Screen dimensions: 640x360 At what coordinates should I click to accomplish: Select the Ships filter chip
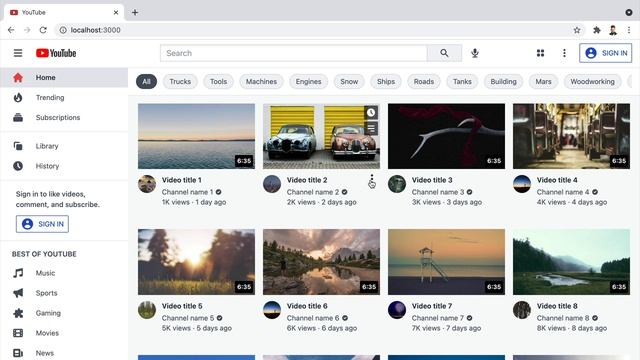[x=386, y=82]
